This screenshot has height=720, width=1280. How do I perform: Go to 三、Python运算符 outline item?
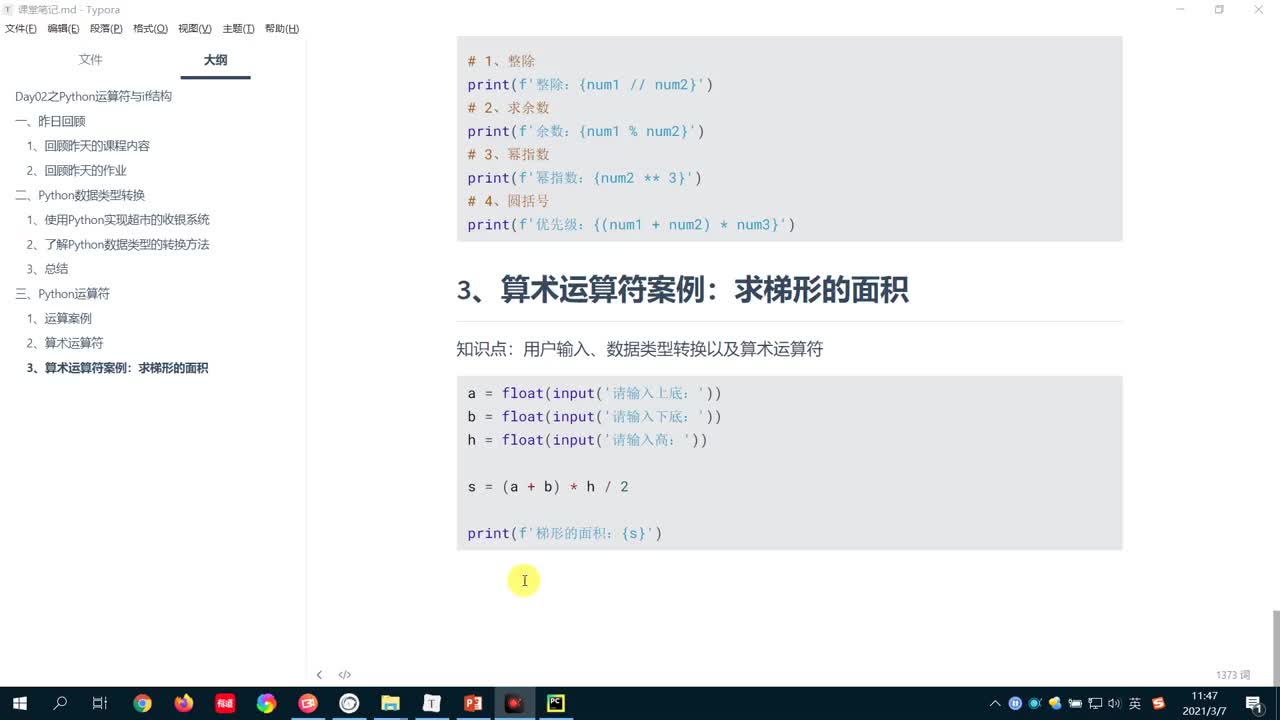(x=63, y=294)
